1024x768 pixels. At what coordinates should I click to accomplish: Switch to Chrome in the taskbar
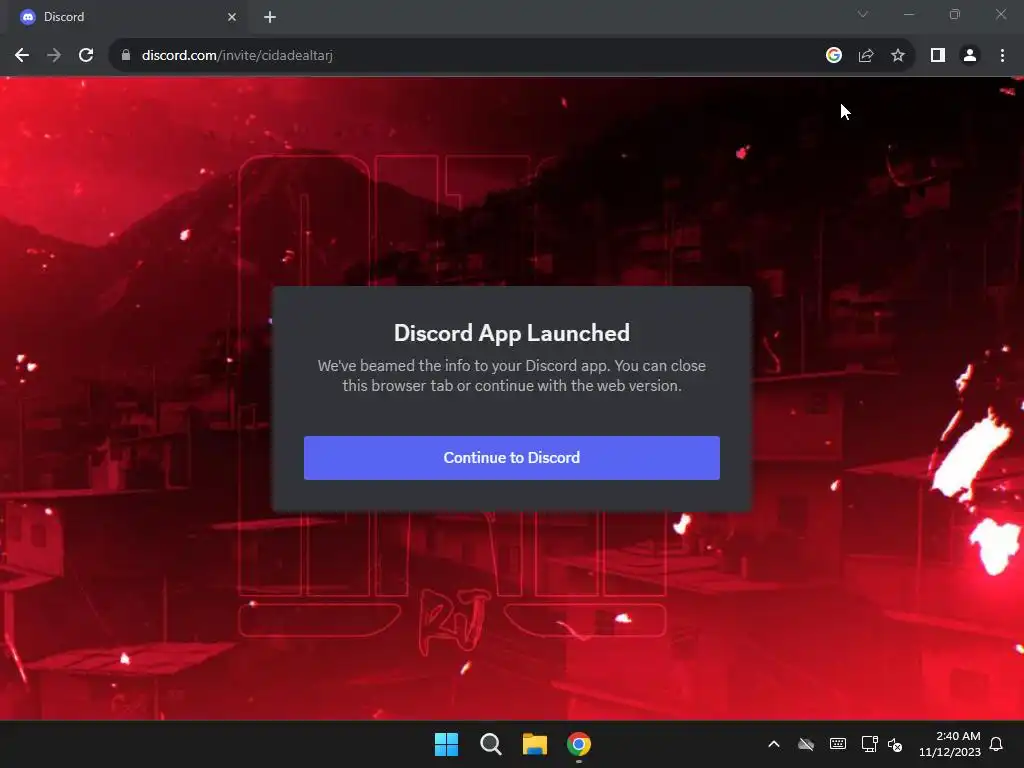579,744
